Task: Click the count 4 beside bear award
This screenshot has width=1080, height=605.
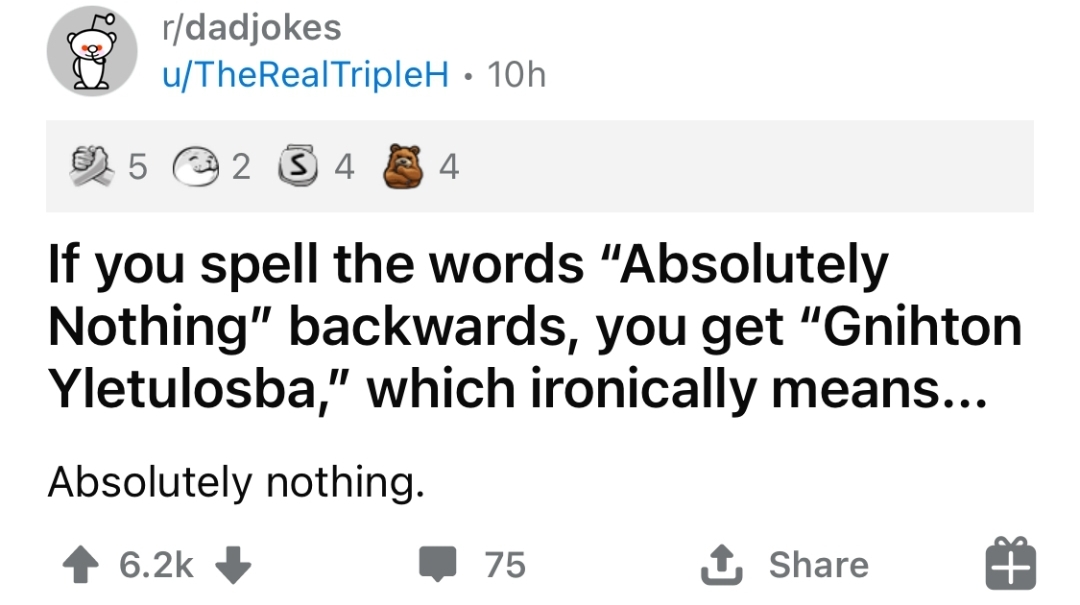Action: click(x=448, y=169)
